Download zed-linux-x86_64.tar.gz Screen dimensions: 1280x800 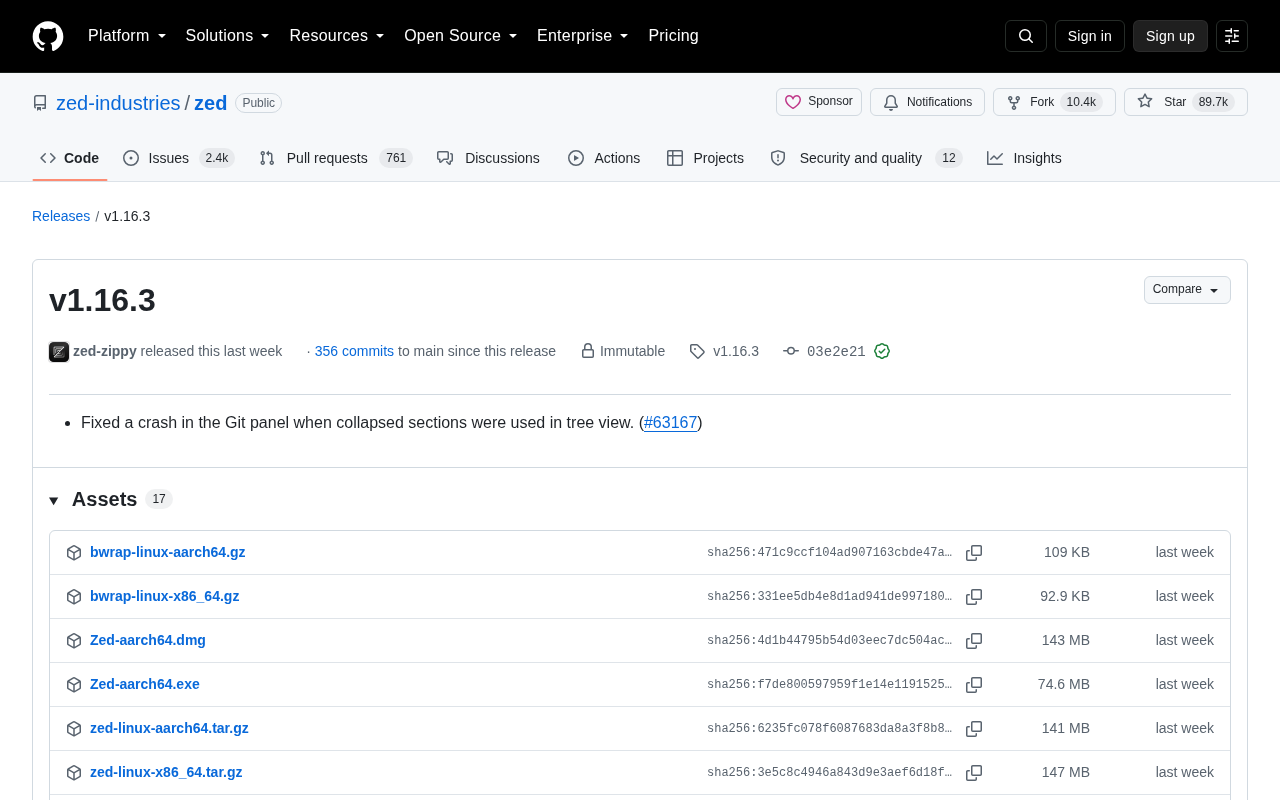tap(166, 772)
